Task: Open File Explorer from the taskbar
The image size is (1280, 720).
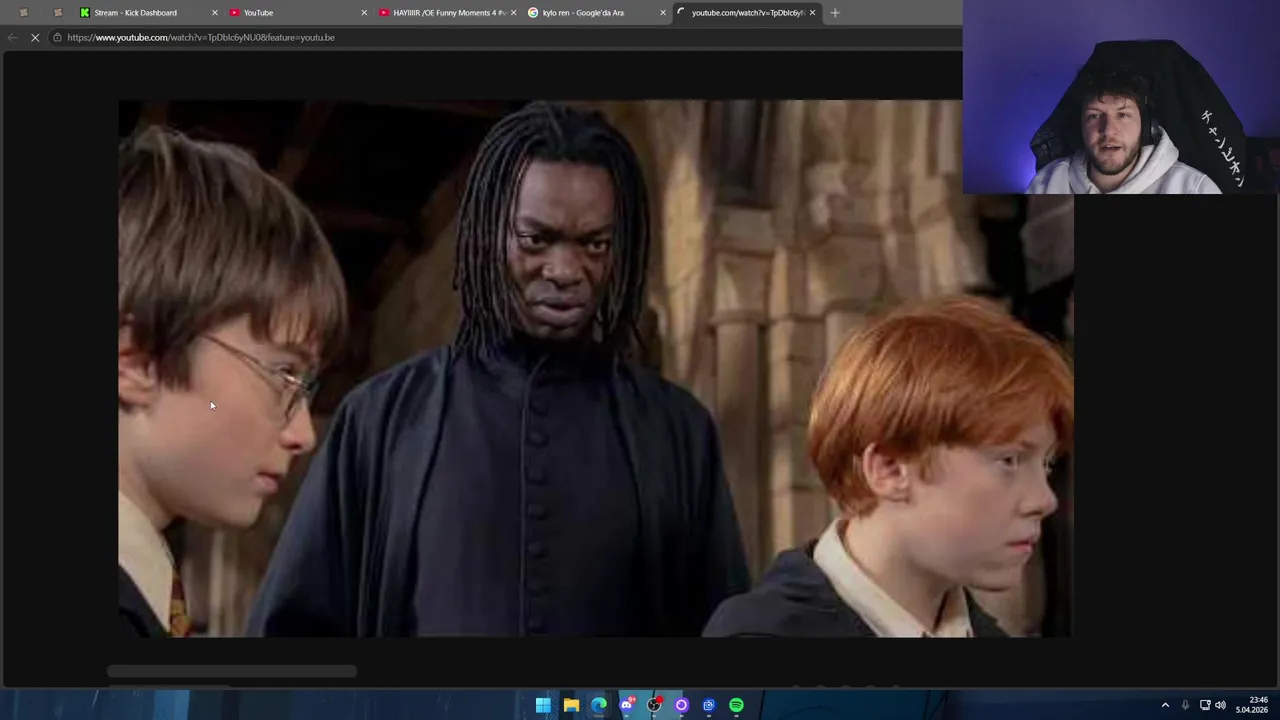Action: [571, 705]
